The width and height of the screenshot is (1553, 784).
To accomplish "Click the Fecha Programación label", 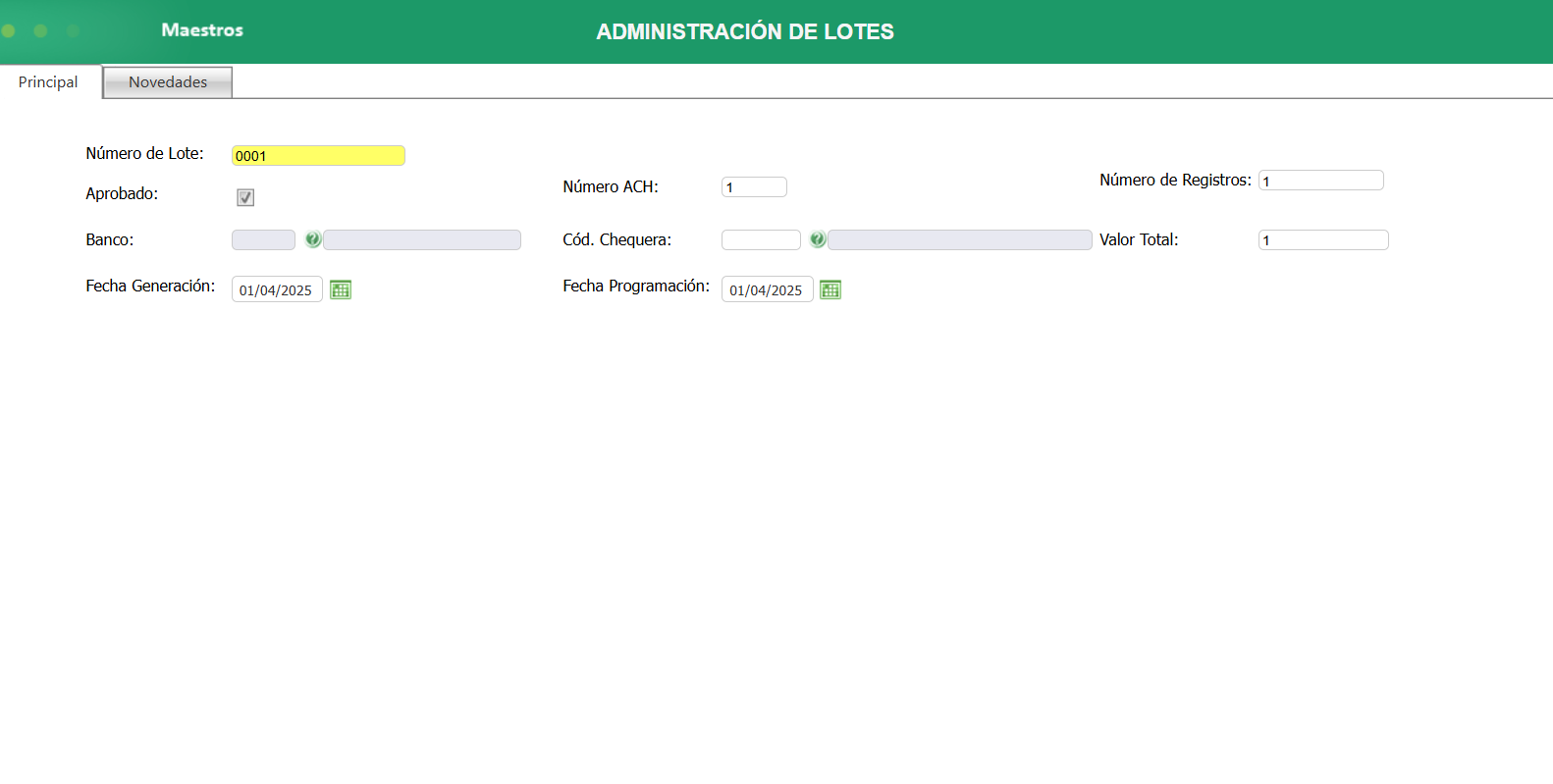I will point(636,286).
